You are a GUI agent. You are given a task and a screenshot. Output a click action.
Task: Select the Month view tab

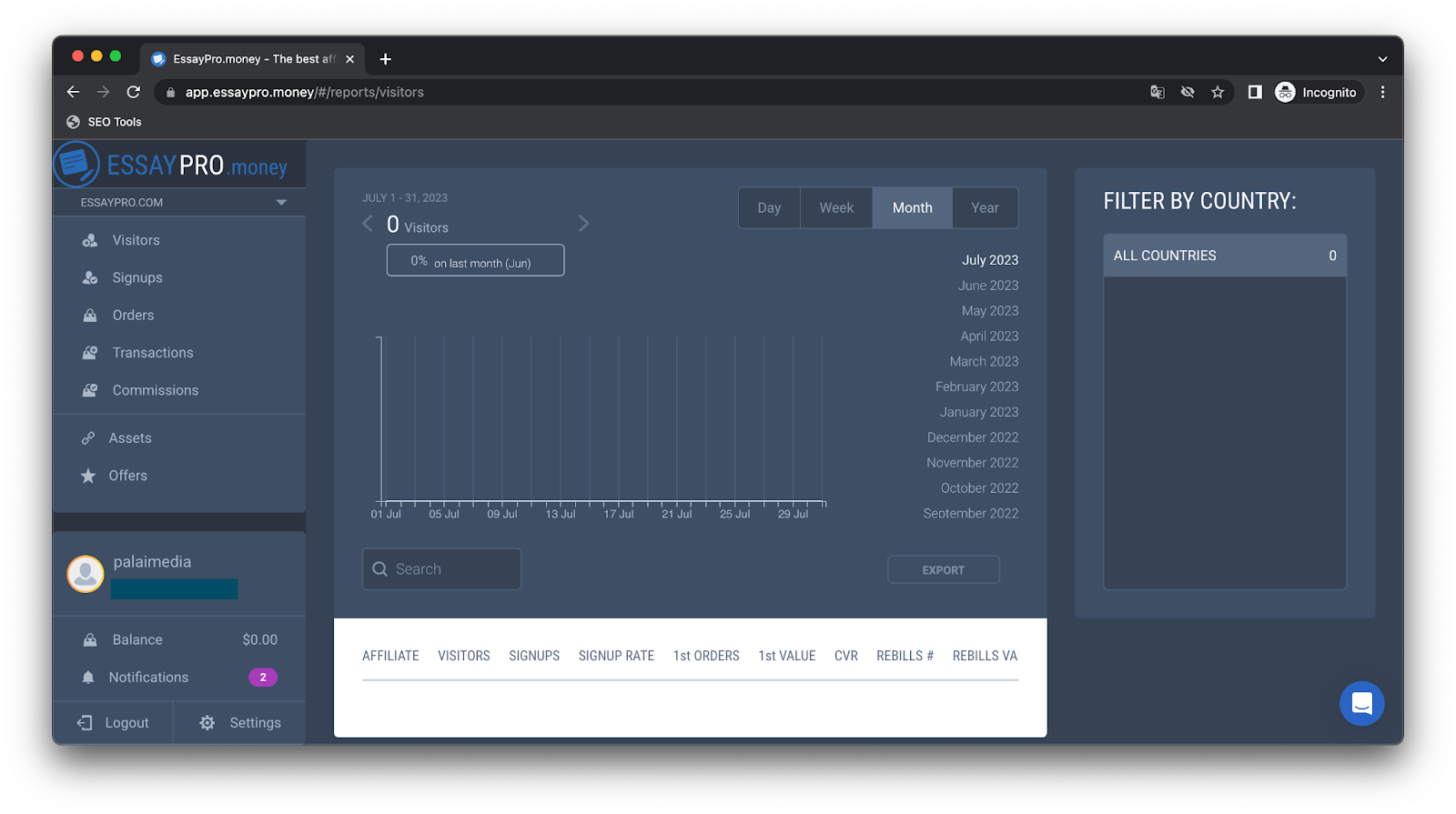coord(913,208)
